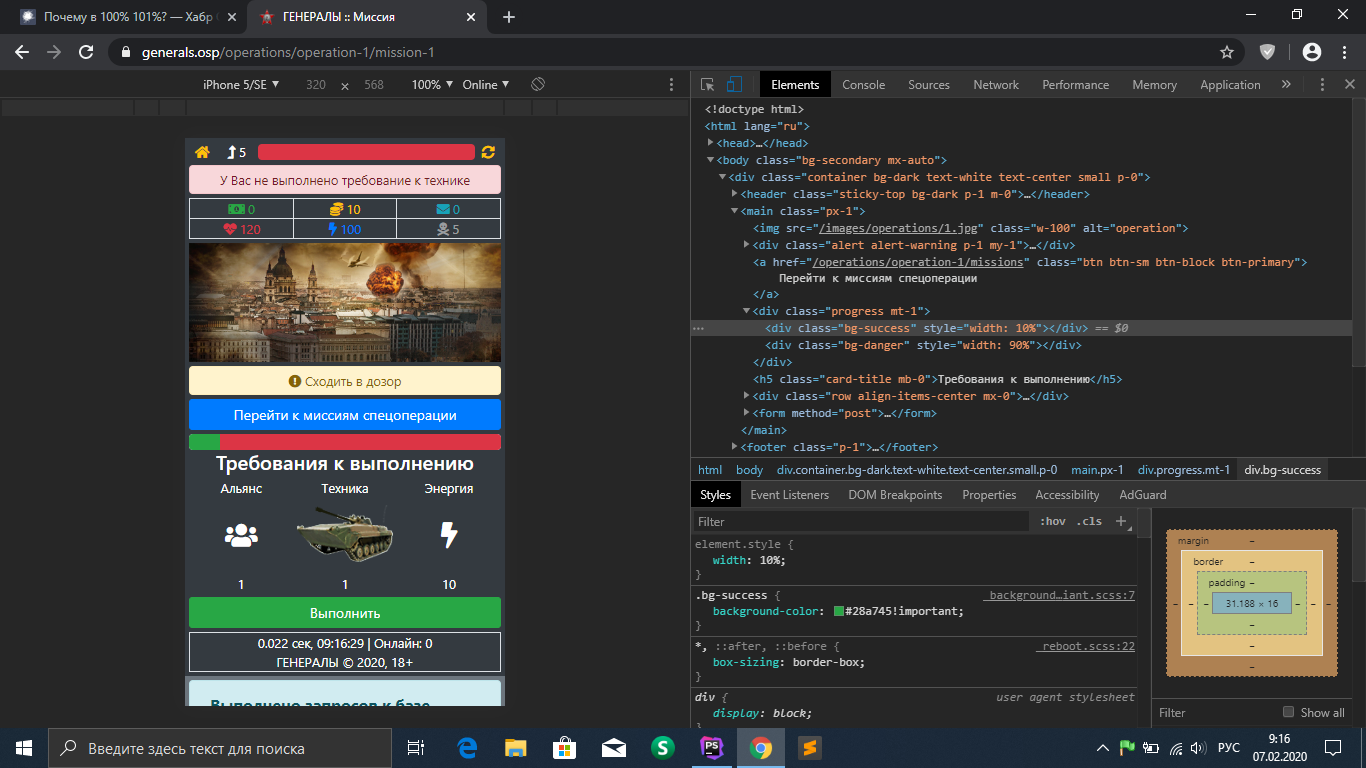Click the armored vehicle technique image
This screenshot has height=768, width=1366.
pos(345,535)
